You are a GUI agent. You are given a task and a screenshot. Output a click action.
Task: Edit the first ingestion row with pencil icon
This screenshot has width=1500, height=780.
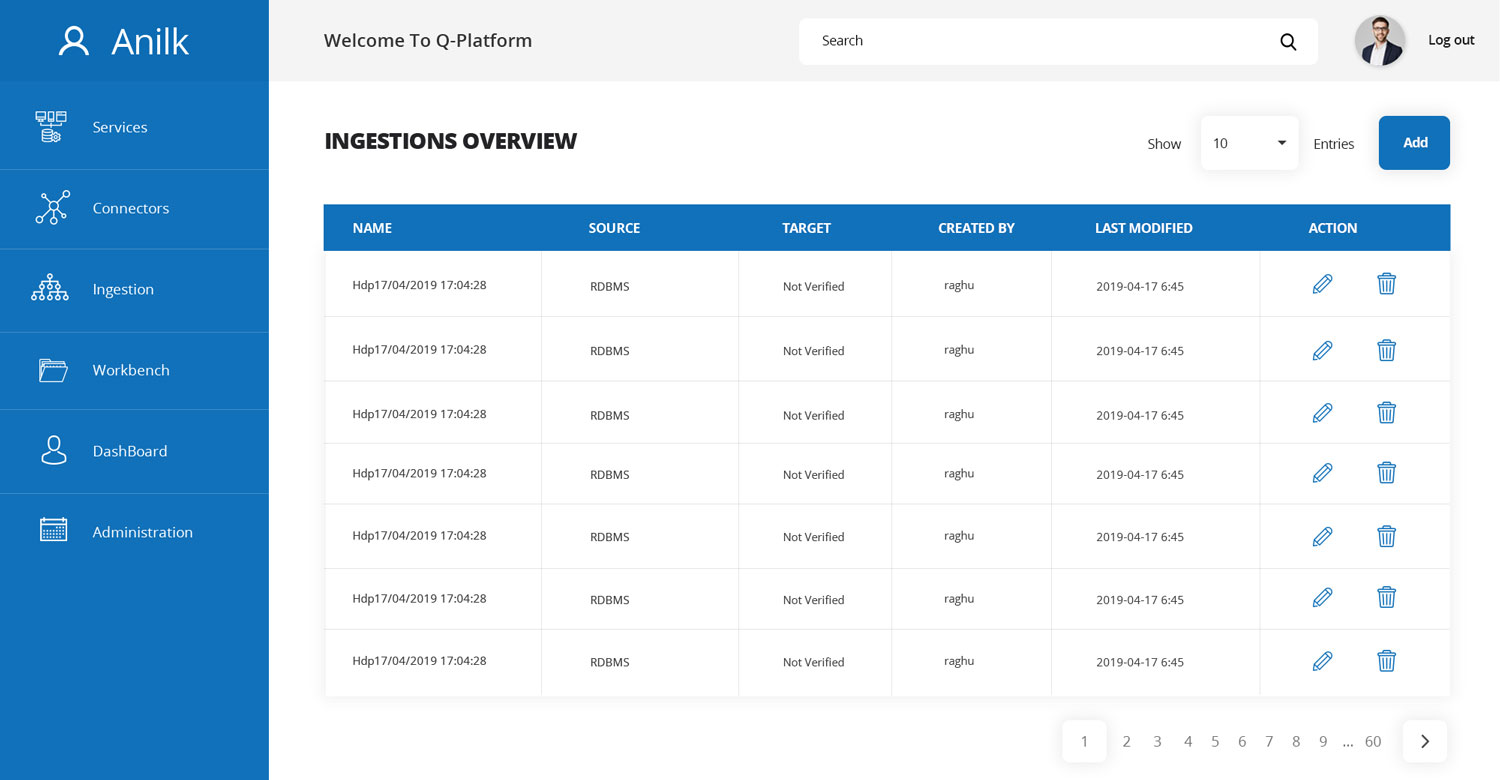(1322, 284)
